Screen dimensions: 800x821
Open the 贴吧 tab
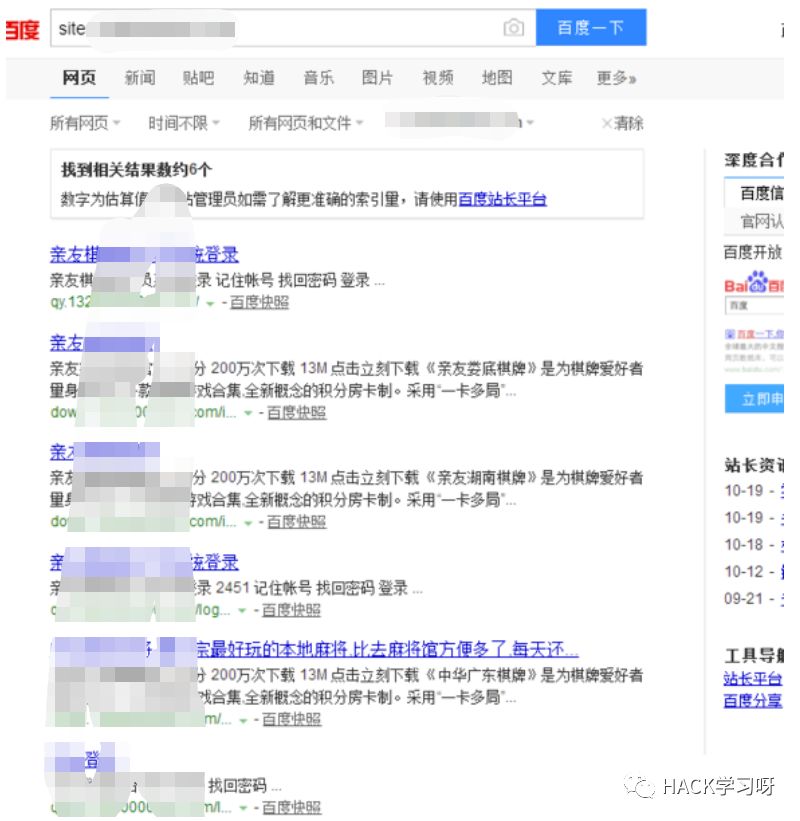(x=198, y=77)
